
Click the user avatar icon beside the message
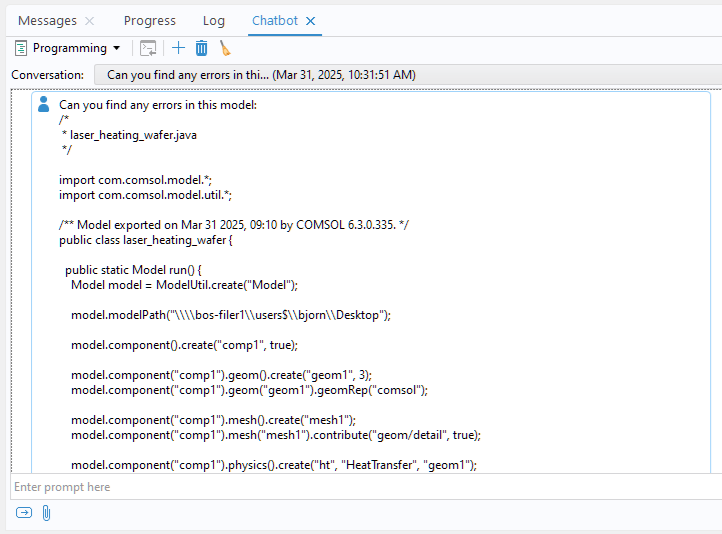(43, 104)
